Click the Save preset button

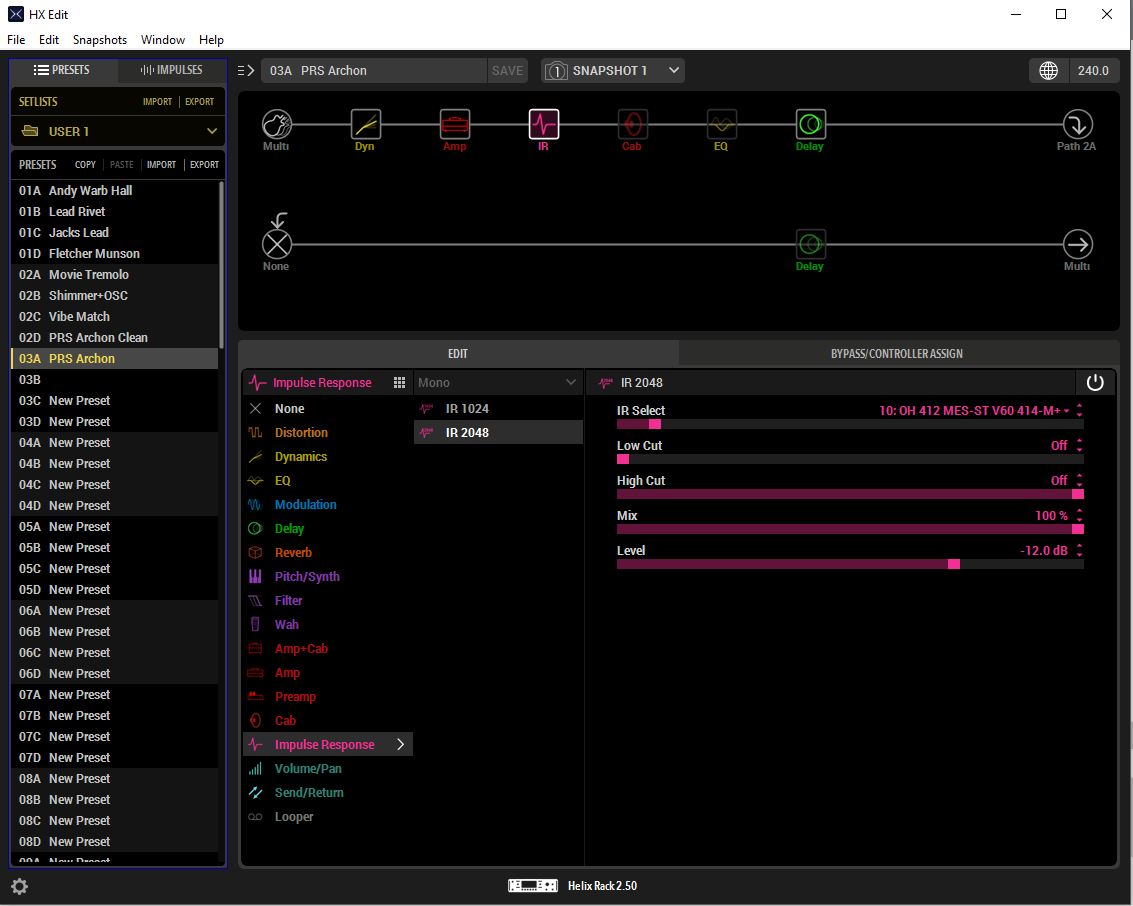(507, 71)
